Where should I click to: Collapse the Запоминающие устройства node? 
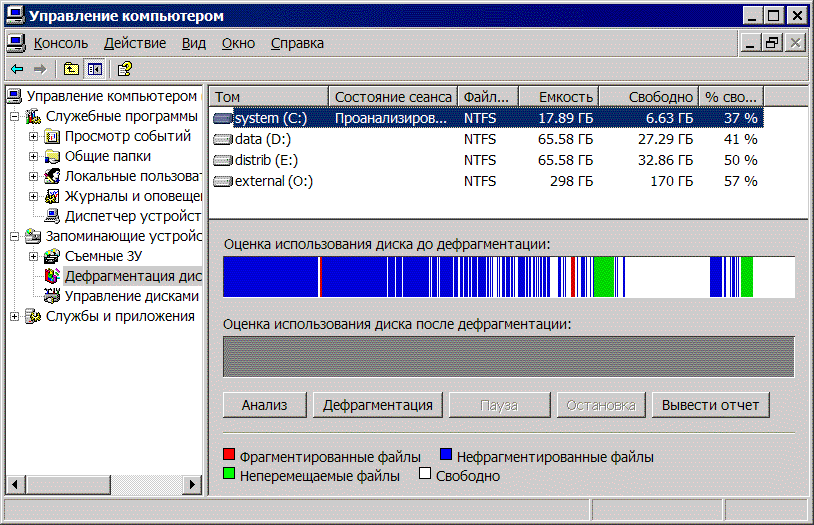pos(15,236)
